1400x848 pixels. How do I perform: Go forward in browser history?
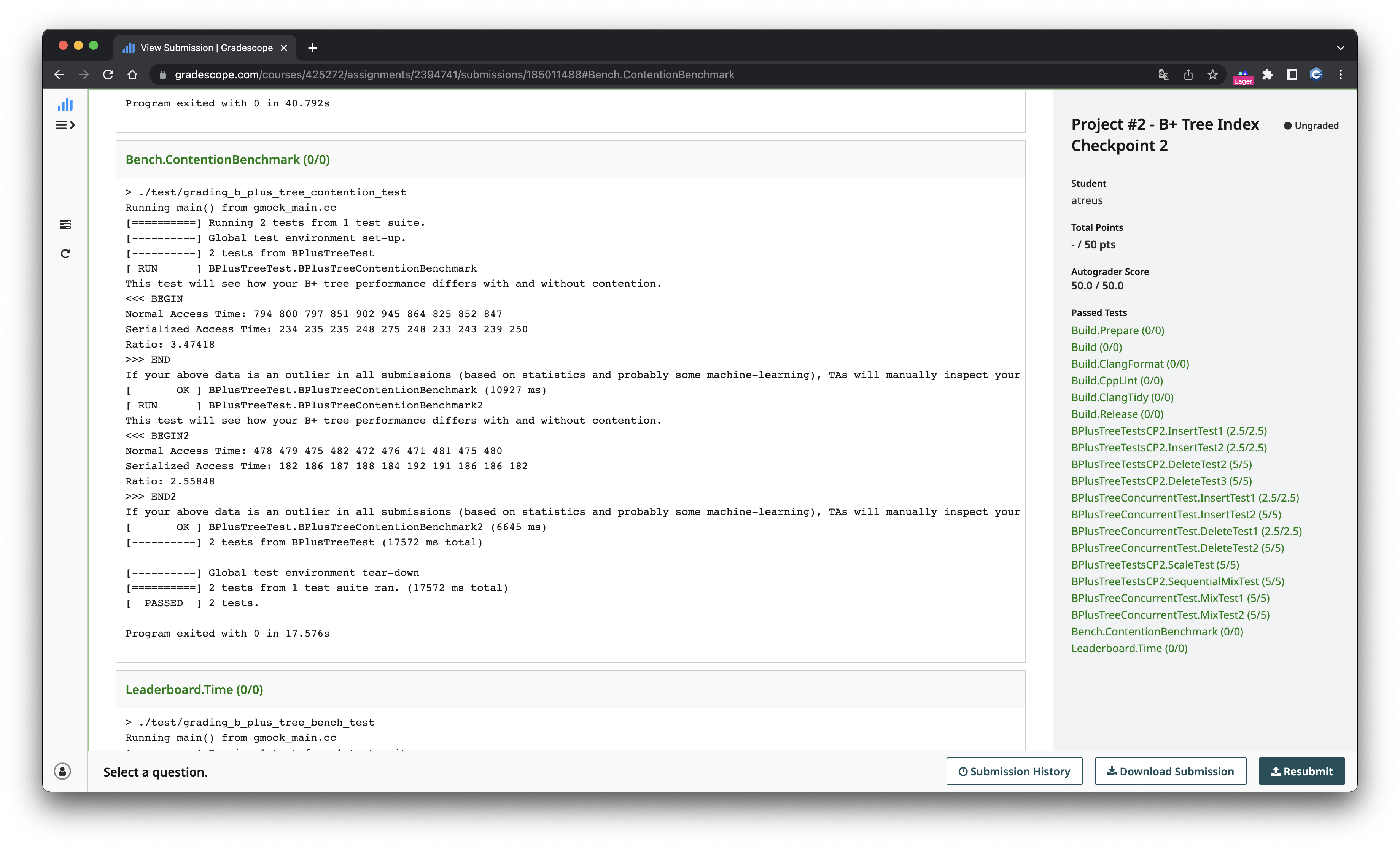coord(84,75)
